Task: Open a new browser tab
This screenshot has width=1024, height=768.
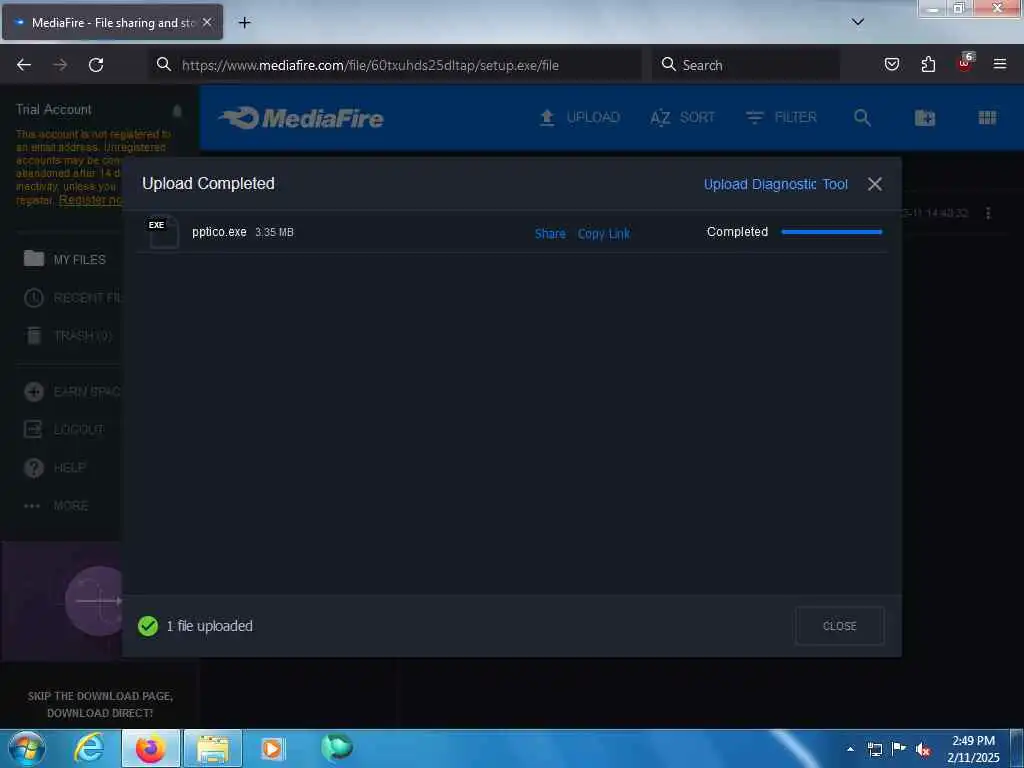Action: (244, 23)
